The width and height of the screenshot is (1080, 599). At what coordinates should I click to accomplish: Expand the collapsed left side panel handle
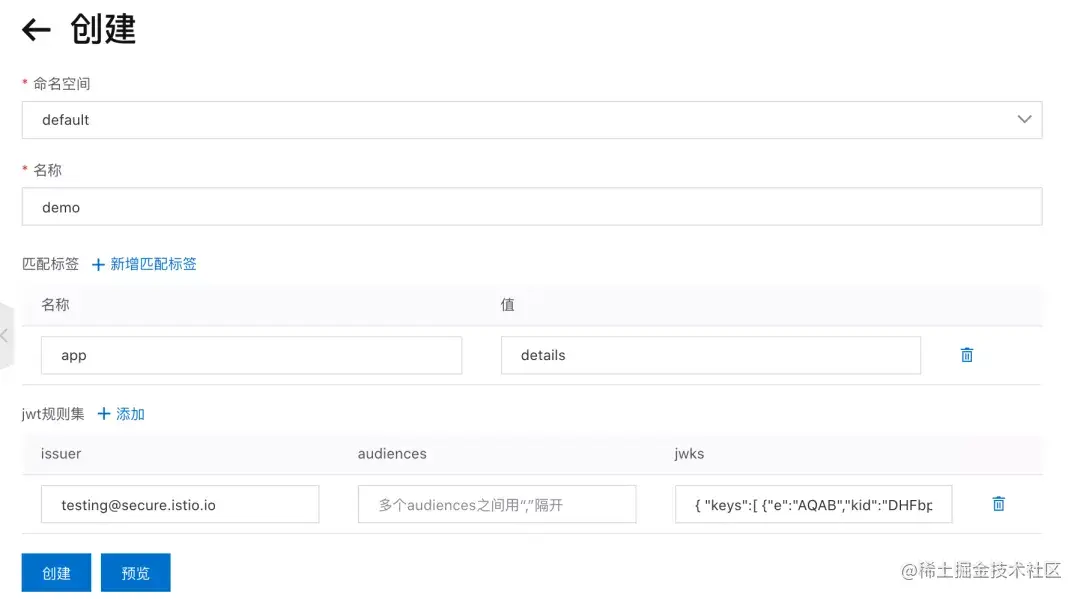tap(6, 336)
